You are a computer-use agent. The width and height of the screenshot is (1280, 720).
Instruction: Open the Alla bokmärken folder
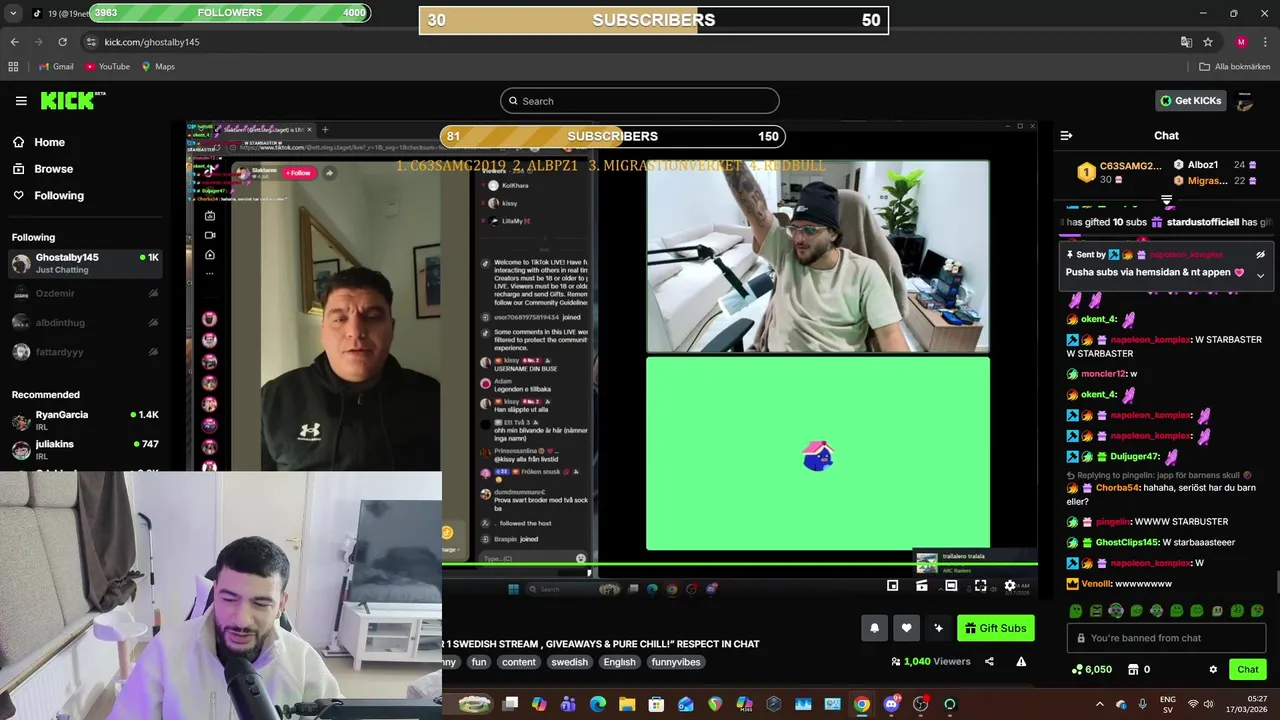tap(1235, 67)
